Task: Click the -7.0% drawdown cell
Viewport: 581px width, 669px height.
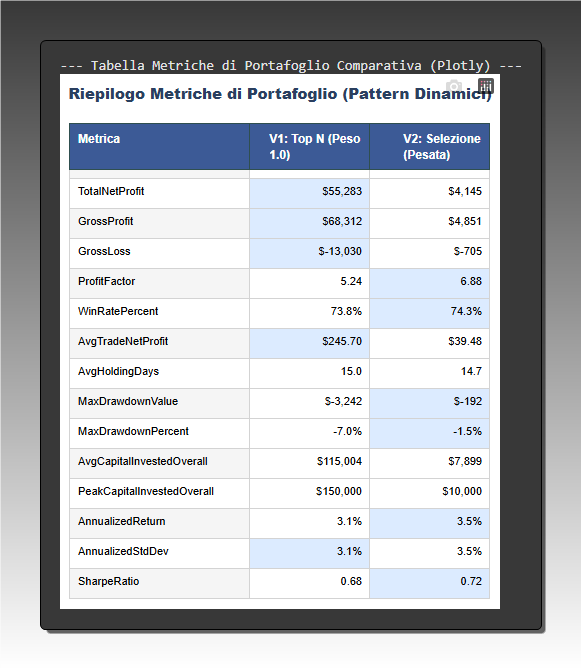Action: pos(309,433)
